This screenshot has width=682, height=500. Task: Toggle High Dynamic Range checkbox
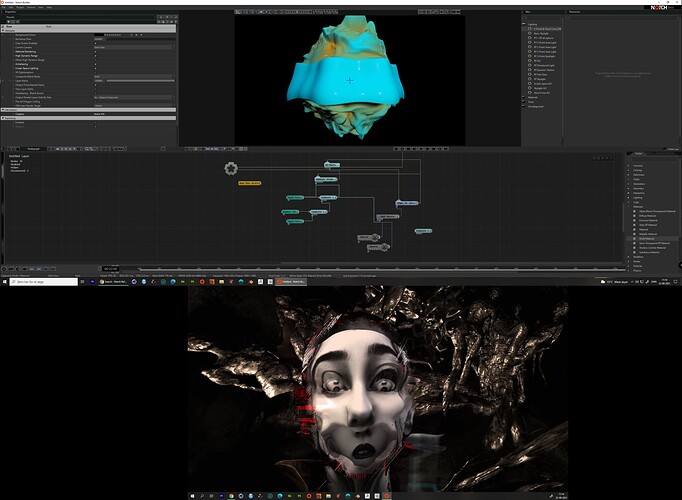click(x=96, y=56)
